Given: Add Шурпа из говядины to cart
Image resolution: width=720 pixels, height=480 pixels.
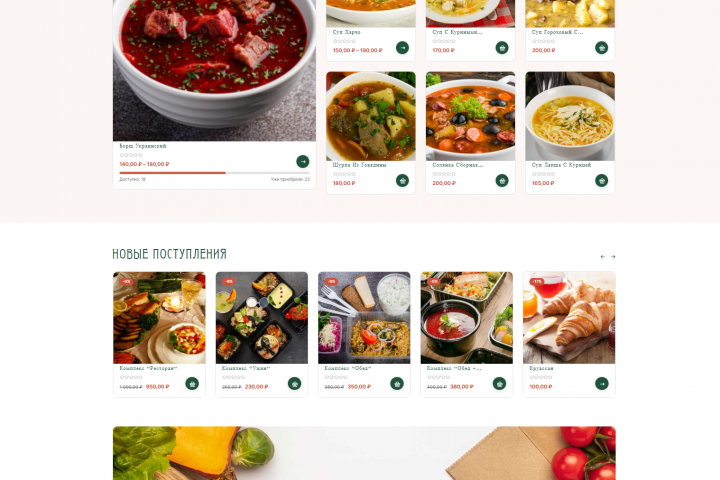Looking at the screenshot, I should point(402,181).
